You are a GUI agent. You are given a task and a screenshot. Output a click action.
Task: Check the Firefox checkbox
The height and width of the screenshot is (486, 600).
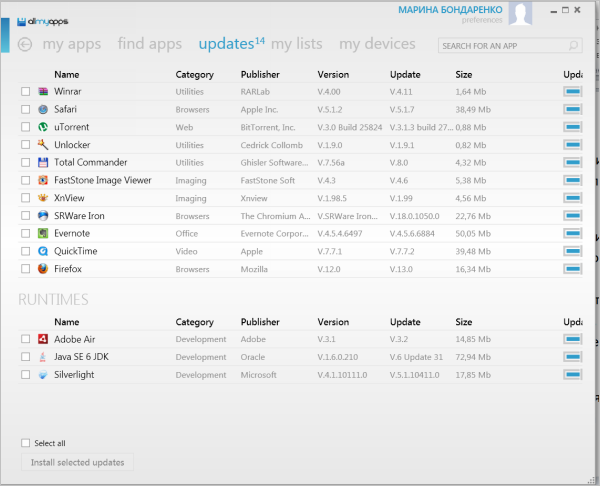pyautogui.click(x=26, y=269)
